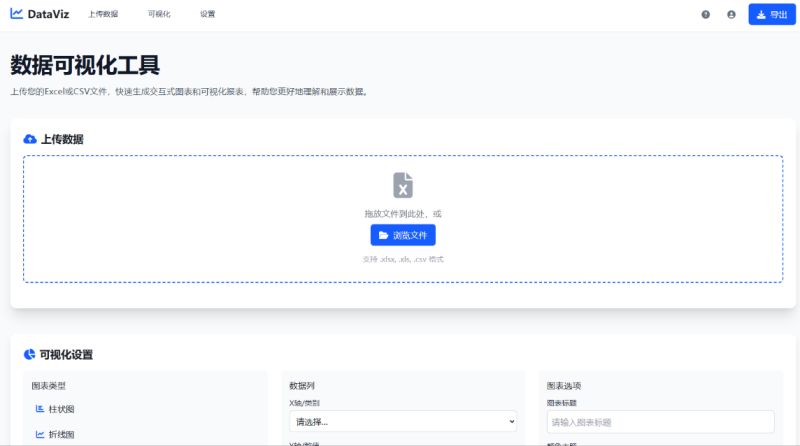This screenshot has width=800, height=446.
Task: Open the 设置 navigation menu item
Action: tap(208, 14)
